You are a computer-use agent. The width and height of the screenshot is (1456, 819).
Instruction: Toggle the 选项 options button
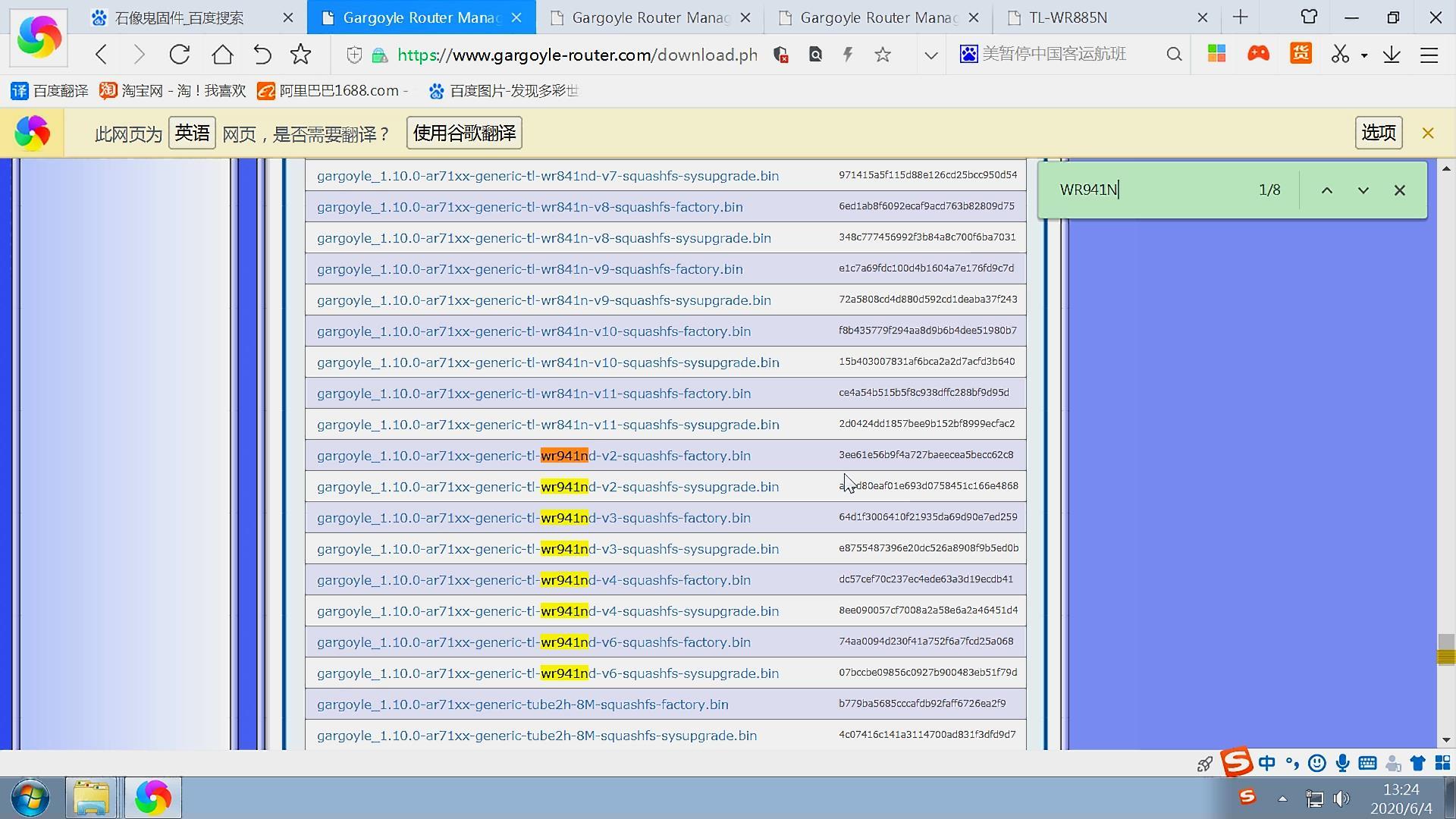[x=1378, y=132]
